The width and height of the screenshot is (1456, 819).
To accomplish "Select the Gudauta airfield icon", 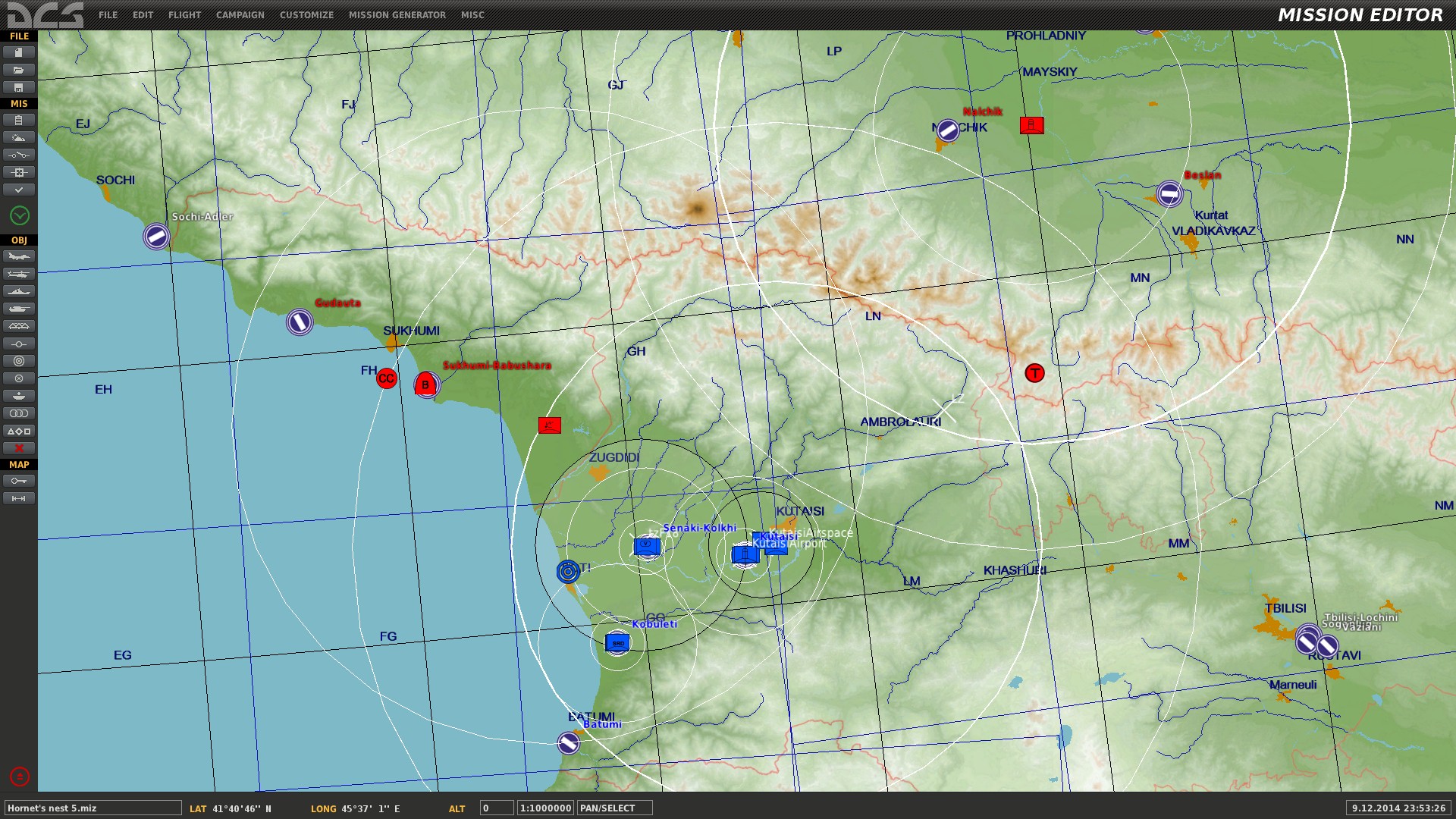I will [x=300, y=322].
